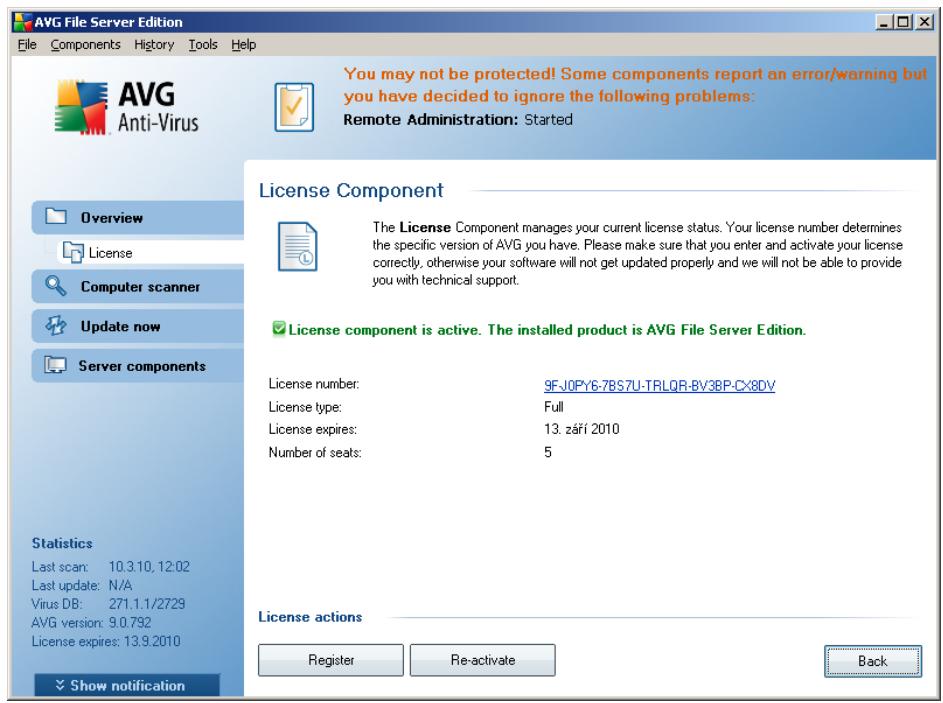Click the Update now arrows icon
The image size is (943, 703).
(55, 325)
